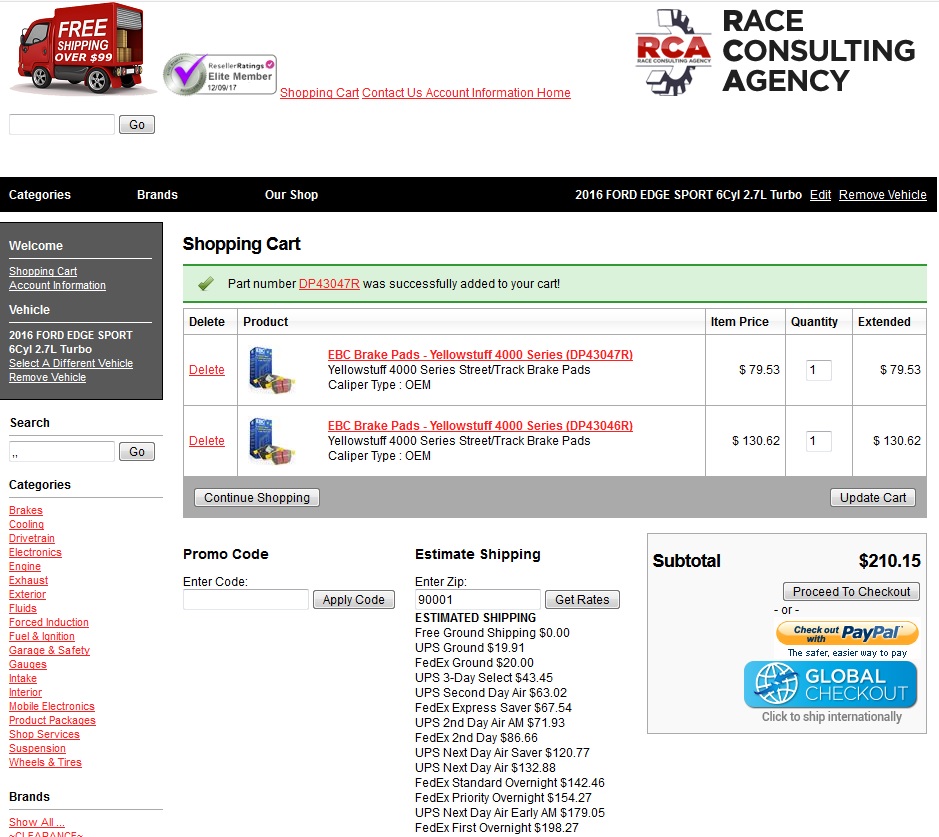Open DP43046R brake pads product thumbnail
939x837 pixels.
[x=272, y=441]
